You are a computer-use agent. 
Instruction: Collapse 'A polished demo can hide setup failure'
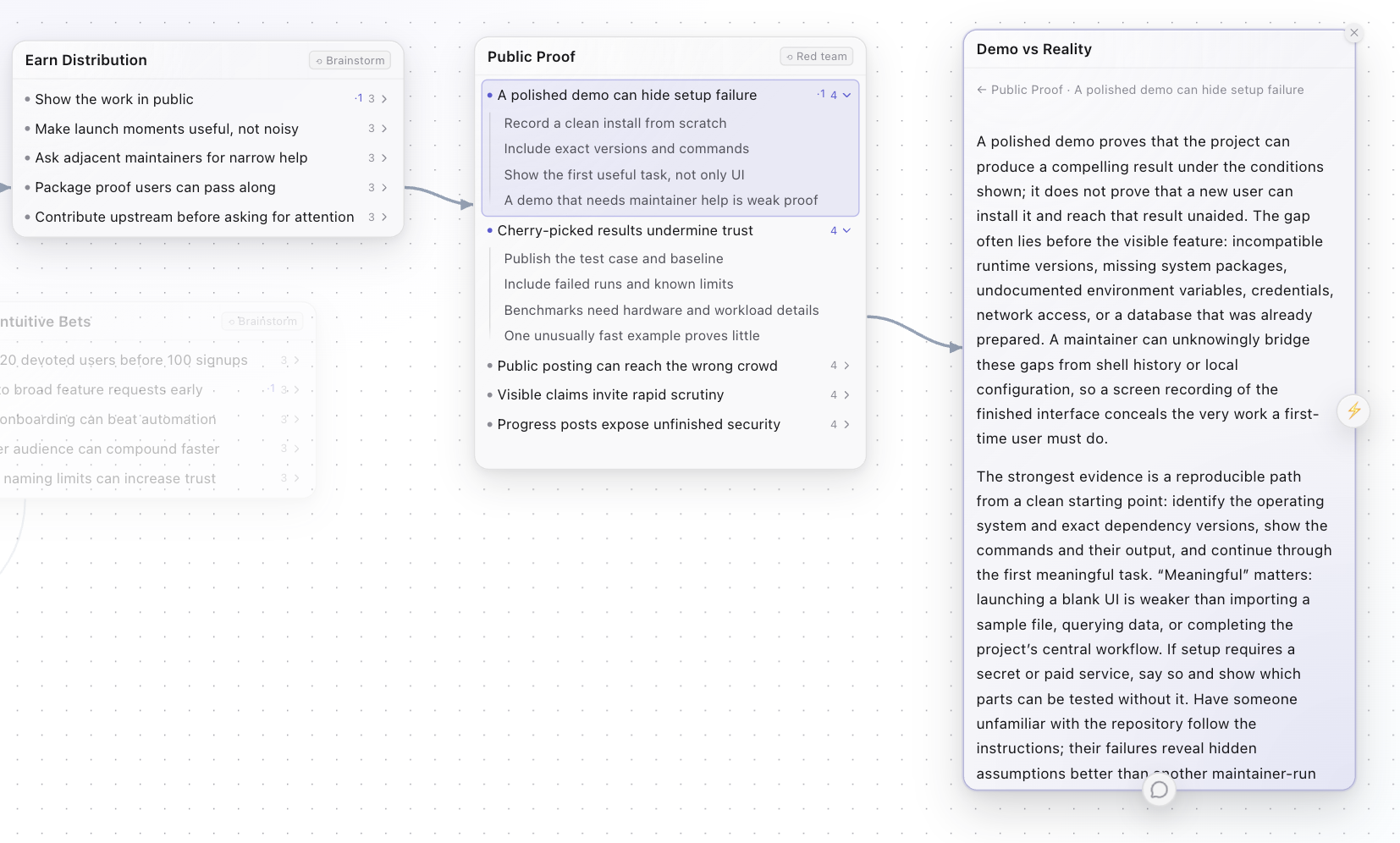click(x=846, y=95)
